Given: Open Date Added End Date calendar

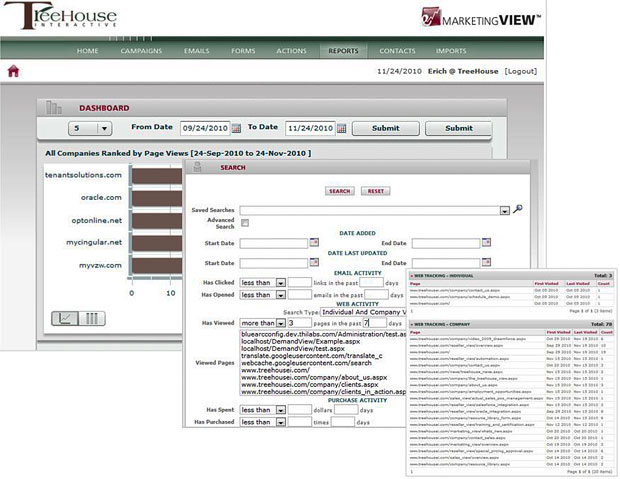Looking at the screenshot, I should tap(486, 242).
